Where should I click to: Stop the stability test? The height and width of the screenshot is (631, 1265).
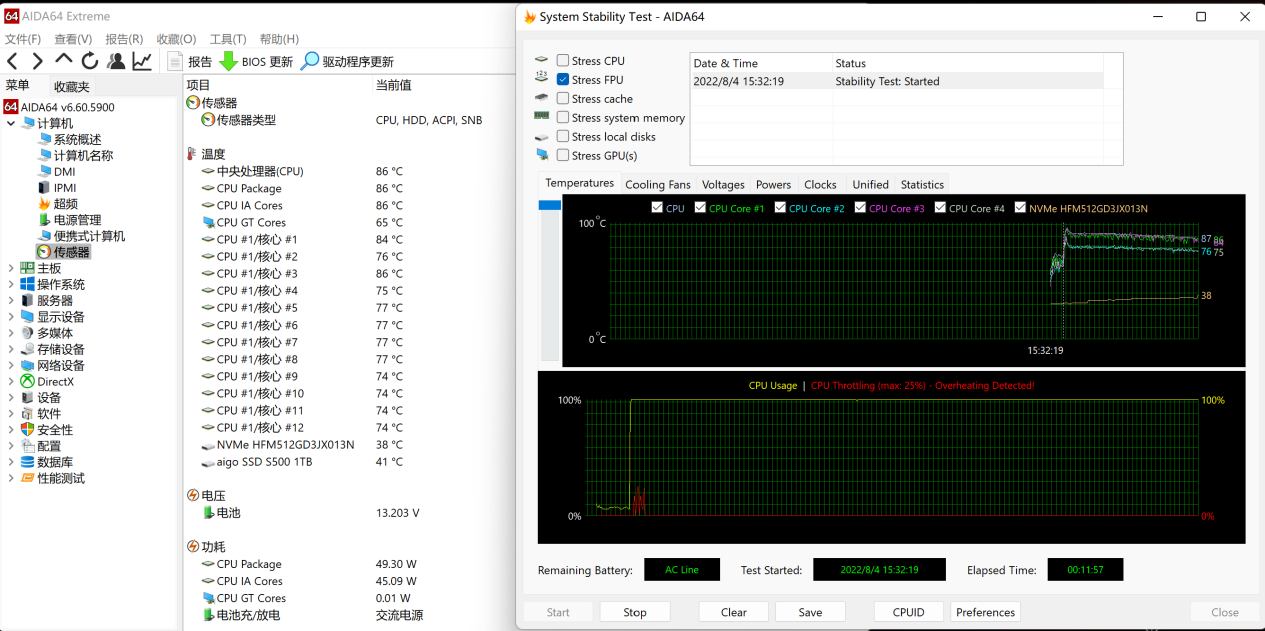635,612
